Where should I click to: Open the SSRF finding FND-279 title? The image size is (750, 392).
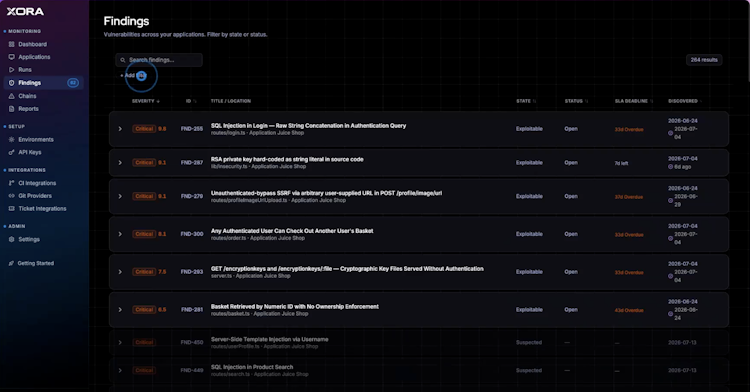pos(326,193)
